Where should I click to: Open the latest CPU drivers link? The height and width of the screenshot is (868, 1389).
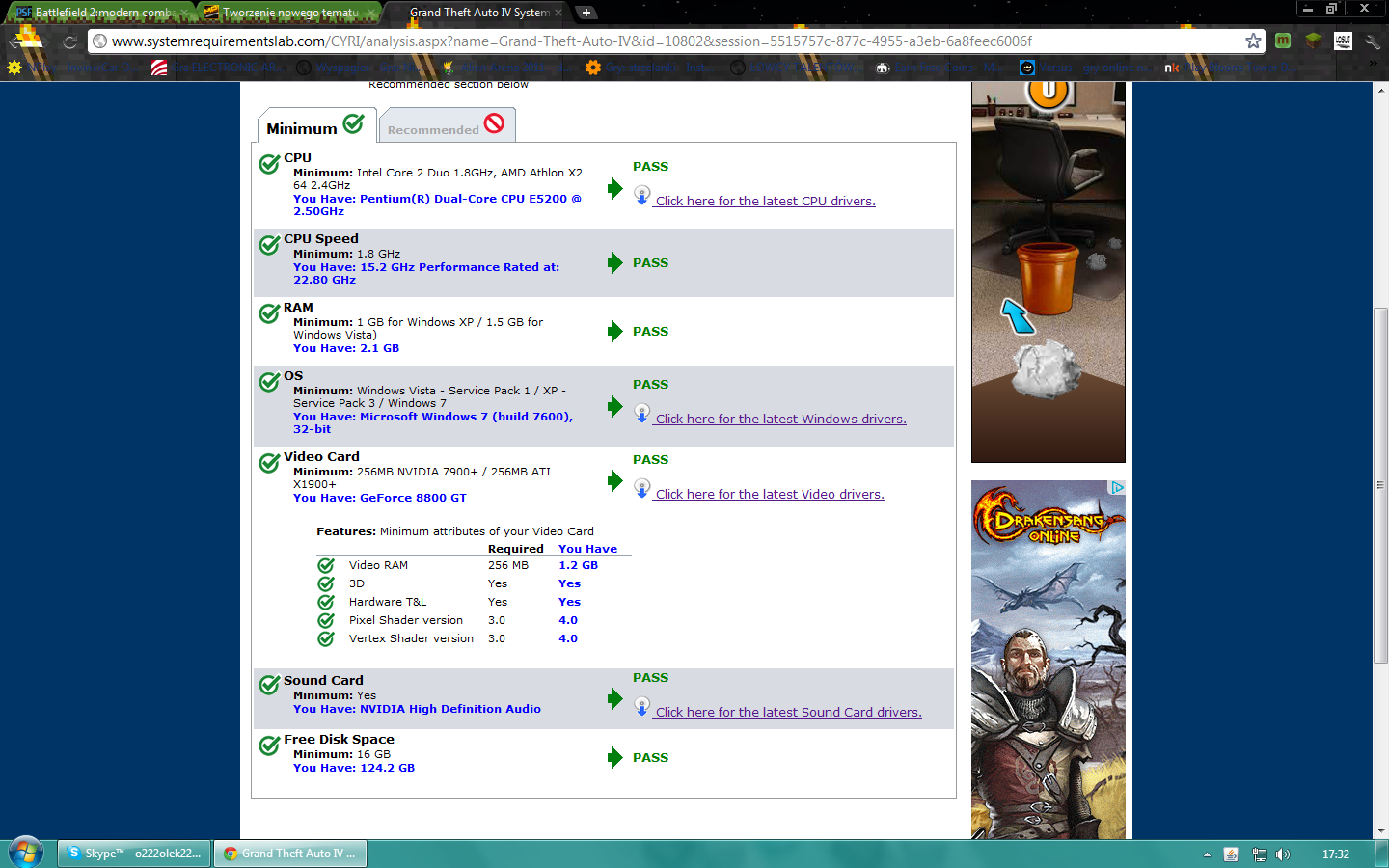pyautogui.click(x=765, y=202)
